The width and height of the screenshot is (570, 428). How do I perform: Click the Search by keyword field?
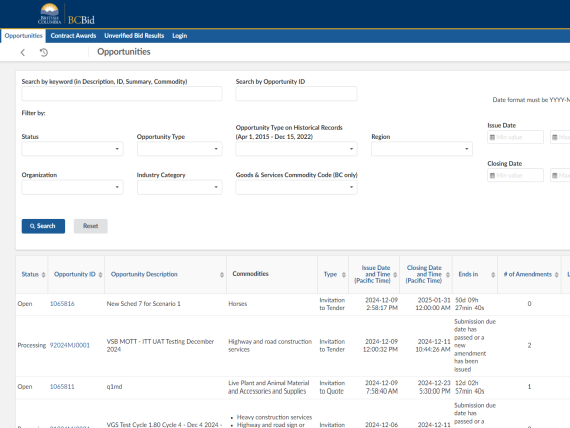click(x=122, y=94)
